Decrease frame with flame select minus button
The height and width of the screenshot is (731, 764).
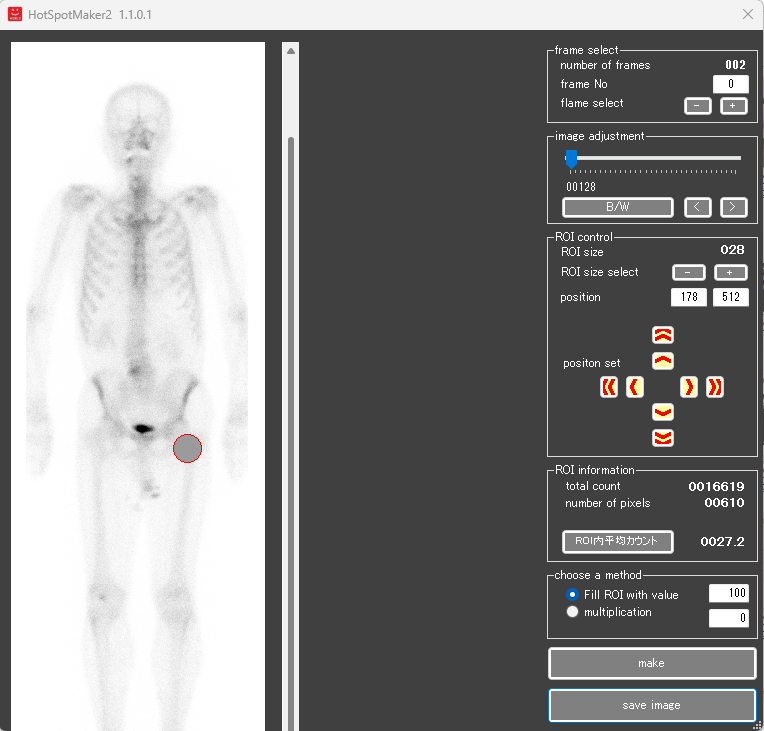click(698, 106)
